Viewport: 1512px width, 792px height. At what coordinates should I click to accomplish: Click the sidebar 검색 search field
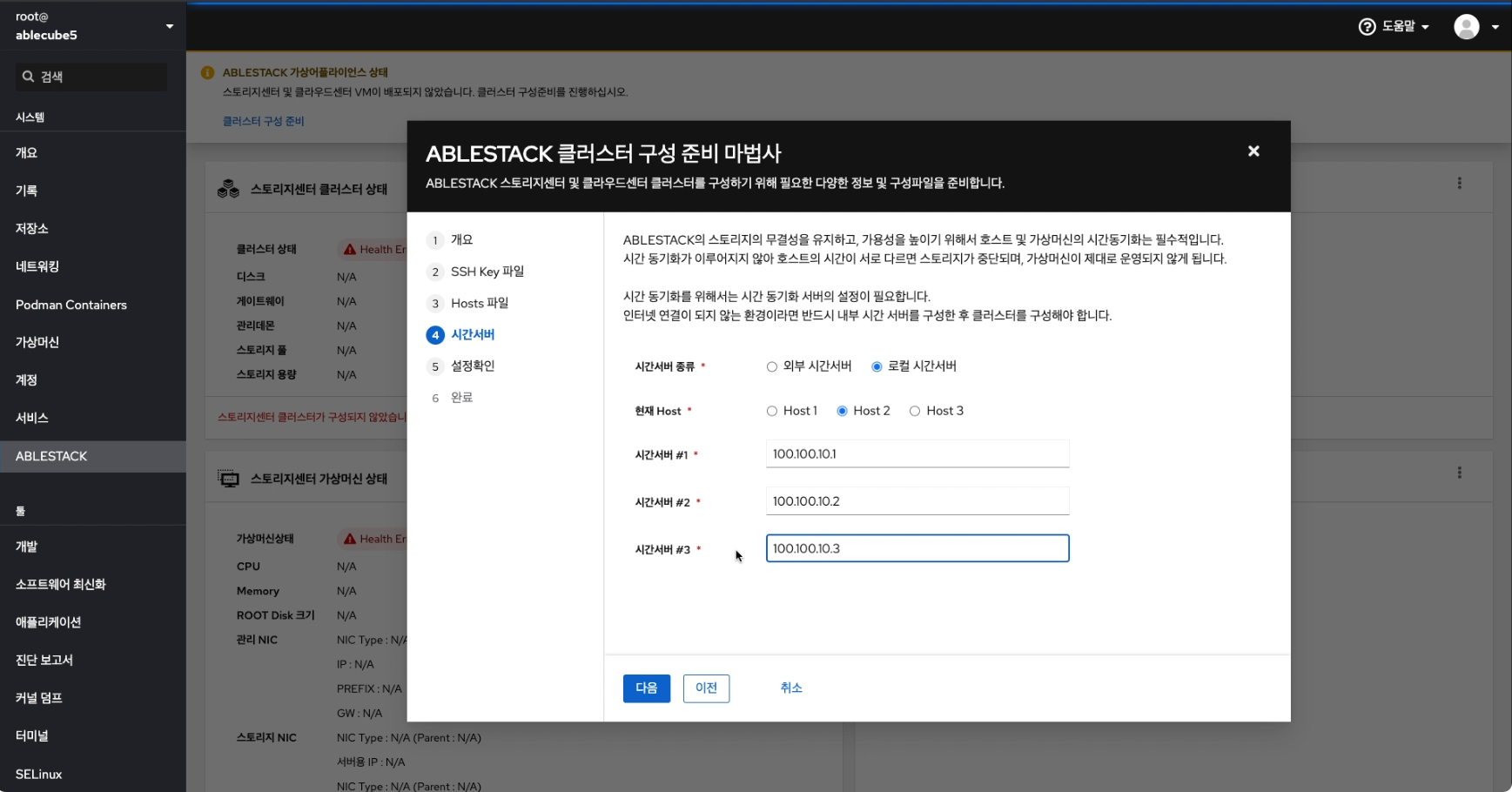click(x=91, y=77)
